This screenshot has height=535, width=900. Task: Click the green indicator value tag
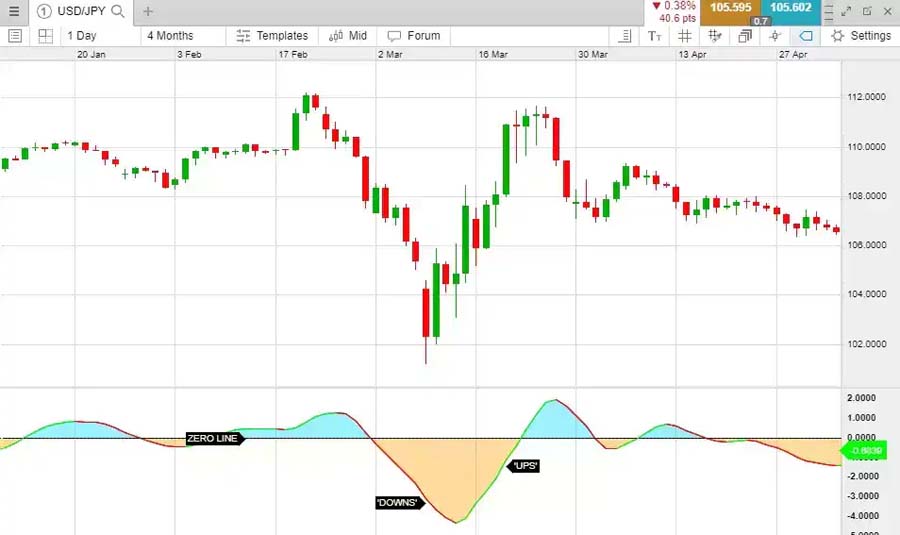864,451
